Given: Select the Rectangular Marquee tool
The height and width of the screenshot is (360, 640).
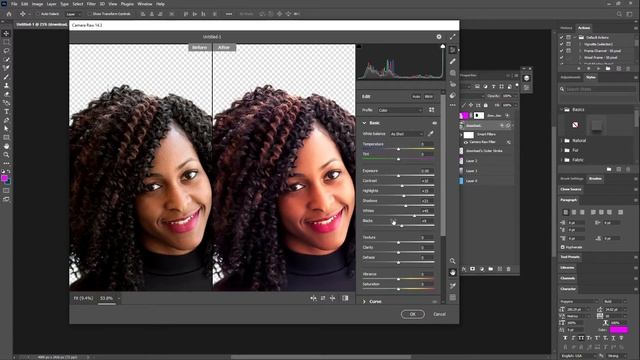Looking at the screenshot, I should point(6,42).
